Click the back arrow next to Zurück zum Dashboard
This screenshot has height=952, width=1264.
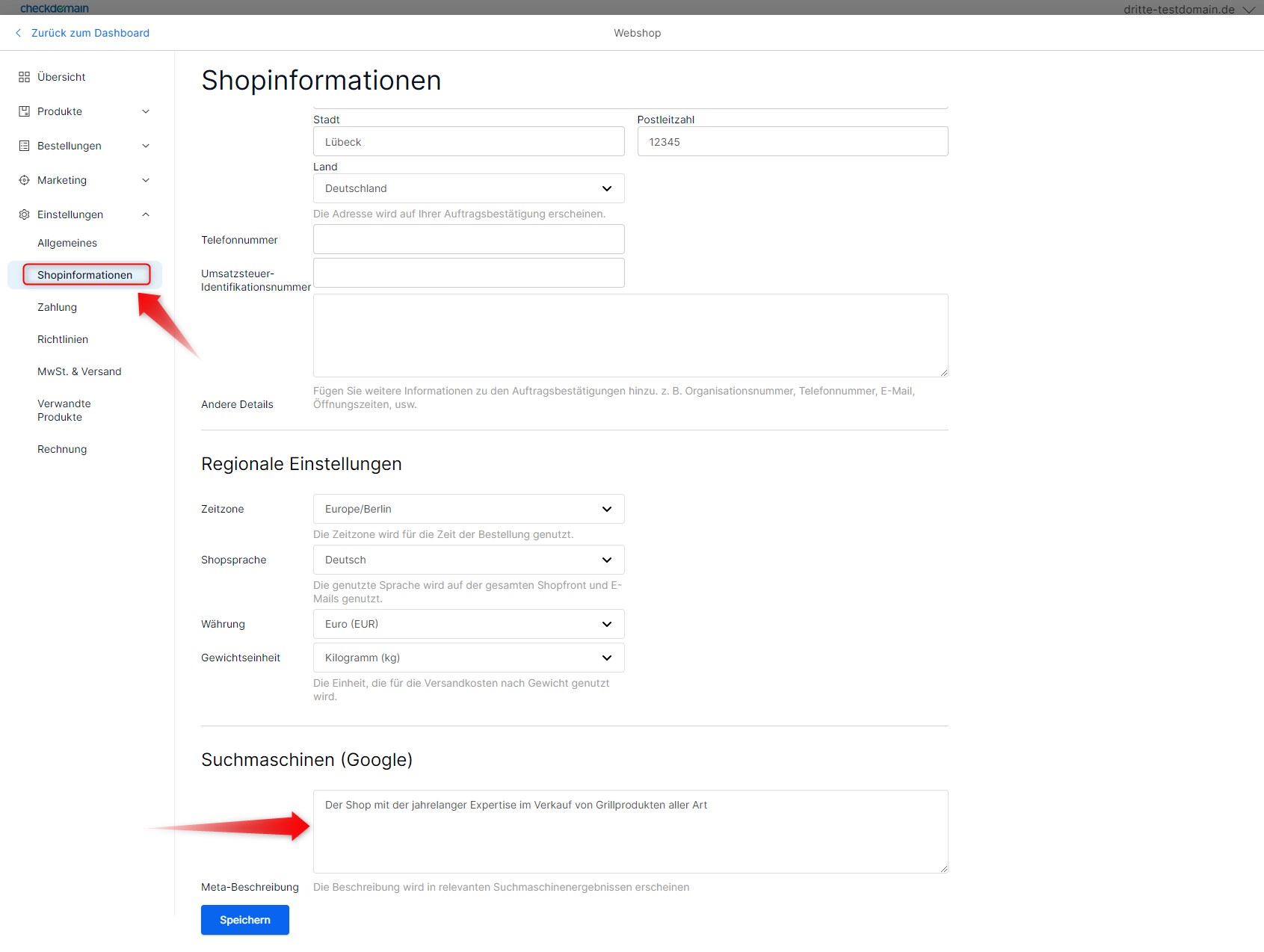19,33
